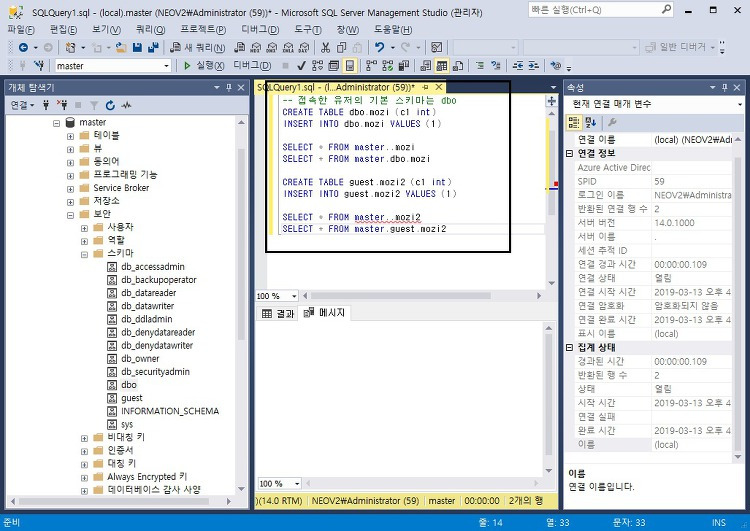Image resolution: width=750 pixels, height=531 pixels.
Task: Open the Activity Monitor toolbar icon
Action: 436,47
